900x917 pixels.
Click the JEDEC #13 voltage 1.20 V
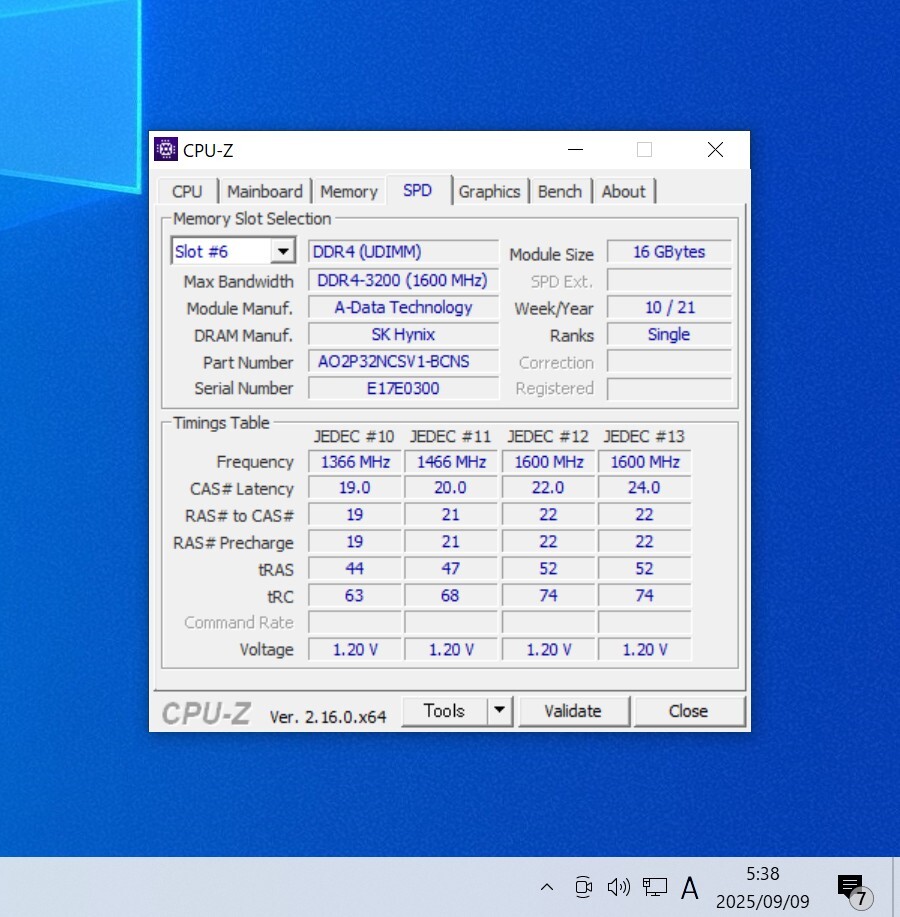[x=644, y=649]
